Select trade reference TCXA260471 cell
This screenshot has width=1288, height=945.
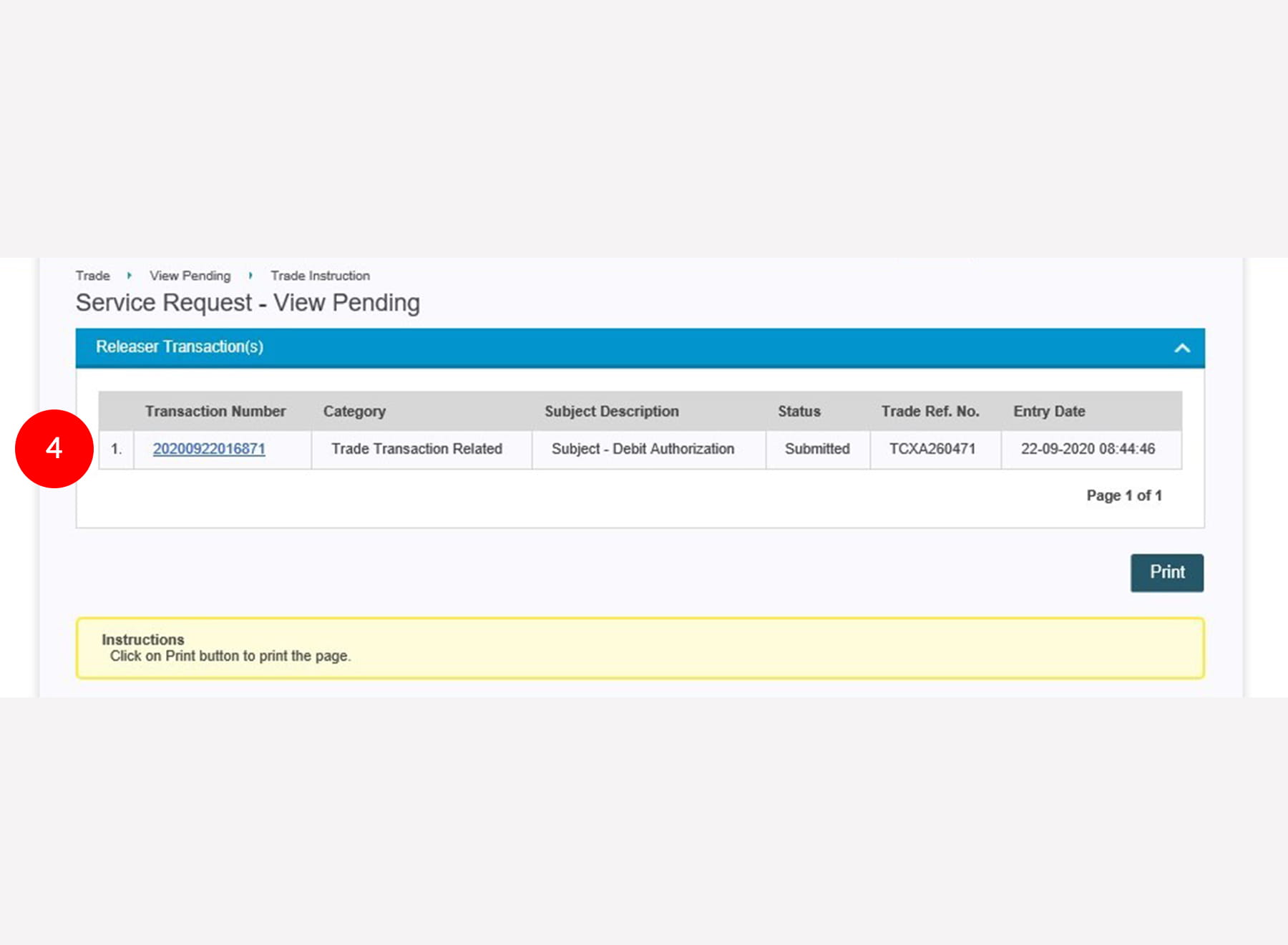[932, 449]
